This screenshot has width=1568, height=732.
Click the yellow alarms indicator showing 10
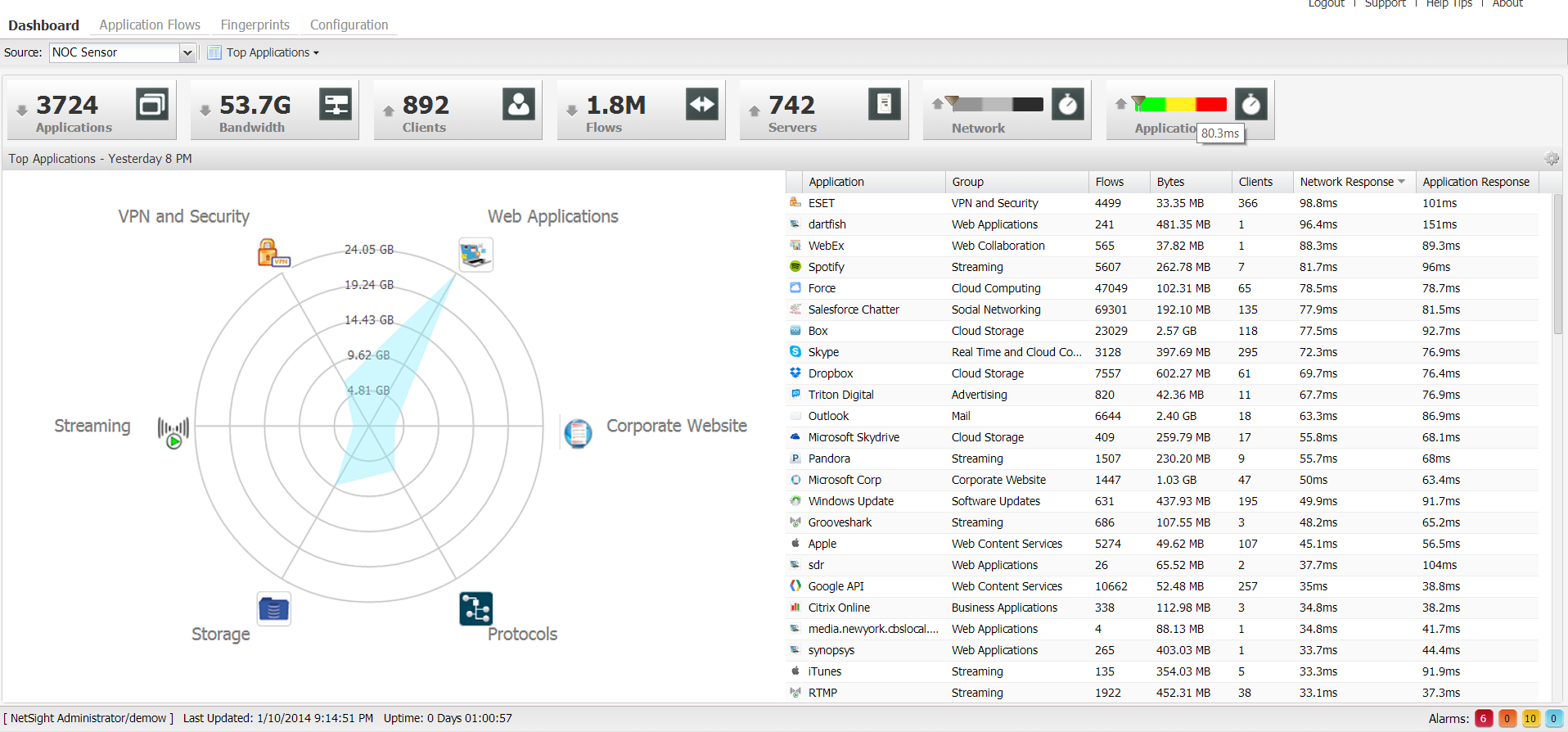(x=1530, y=718)
